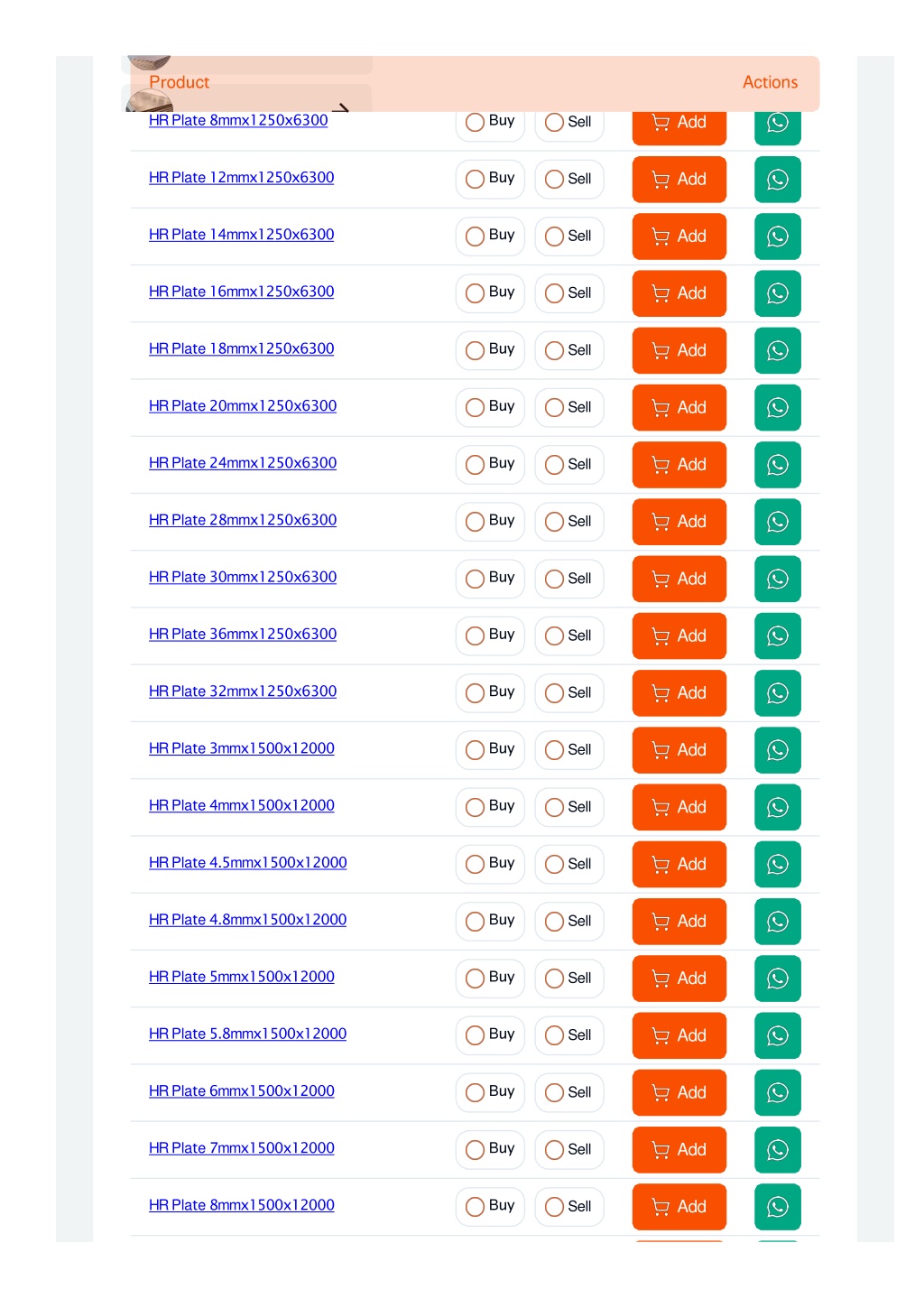Add HR Plate 5mmx1500x12000 to cart
Screen dimensions: 924x1308
click(679, 979)
